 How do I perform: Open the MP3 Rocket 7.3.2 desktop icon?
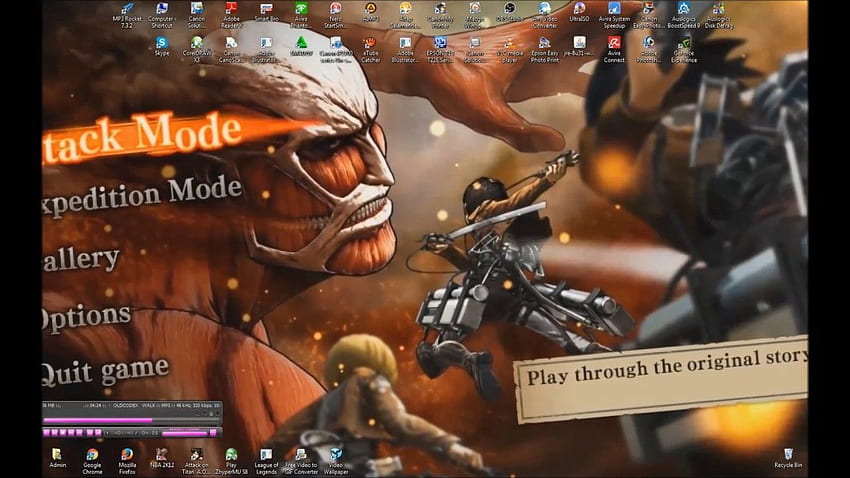pos(127,15)
